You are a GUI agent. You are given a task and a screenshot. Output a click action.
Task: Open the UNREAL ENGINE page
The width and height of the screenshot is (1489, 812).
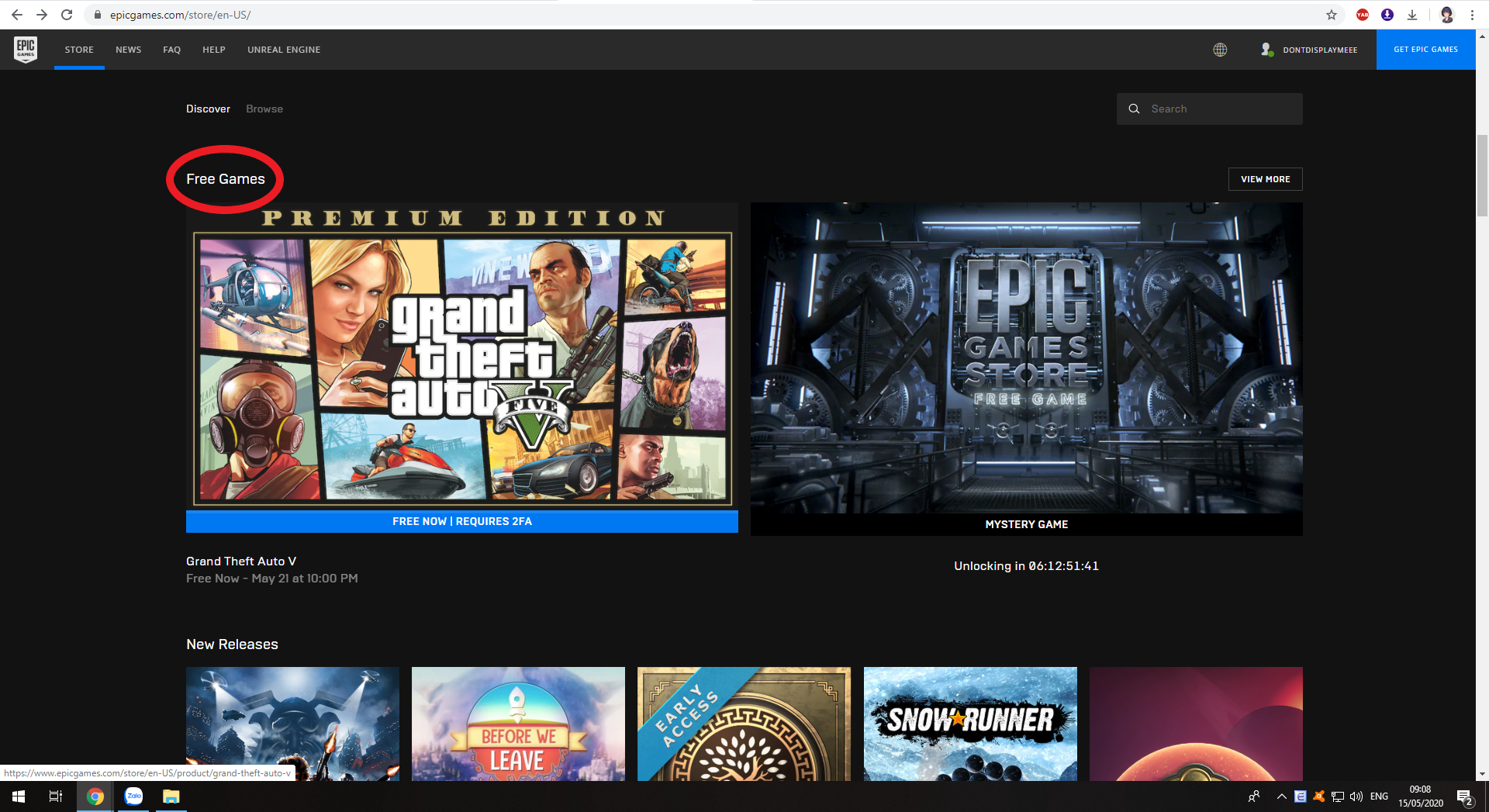pos(284,50)
